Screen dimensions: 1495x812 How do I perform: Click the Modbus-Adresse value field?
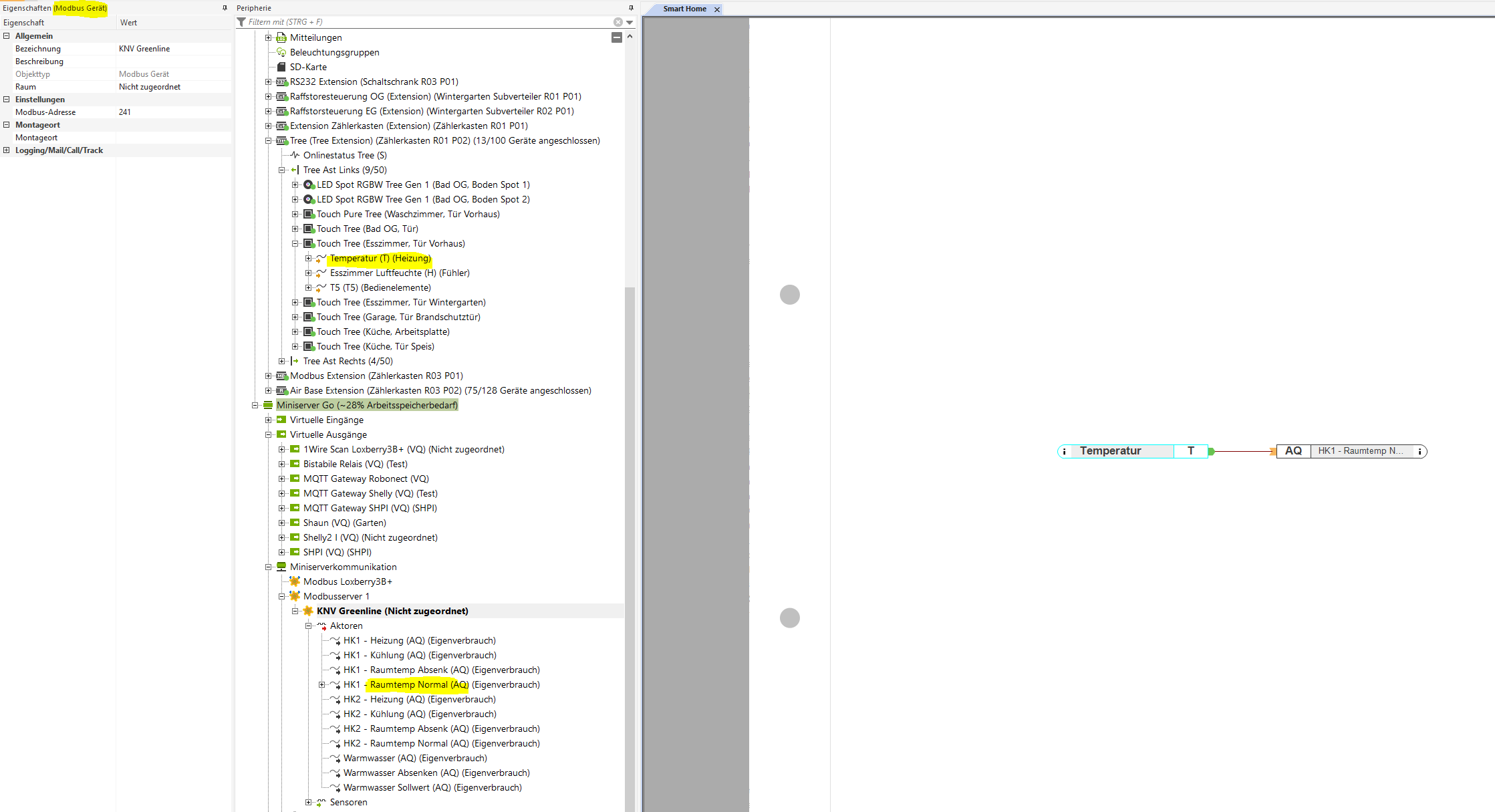coord(174,112)
